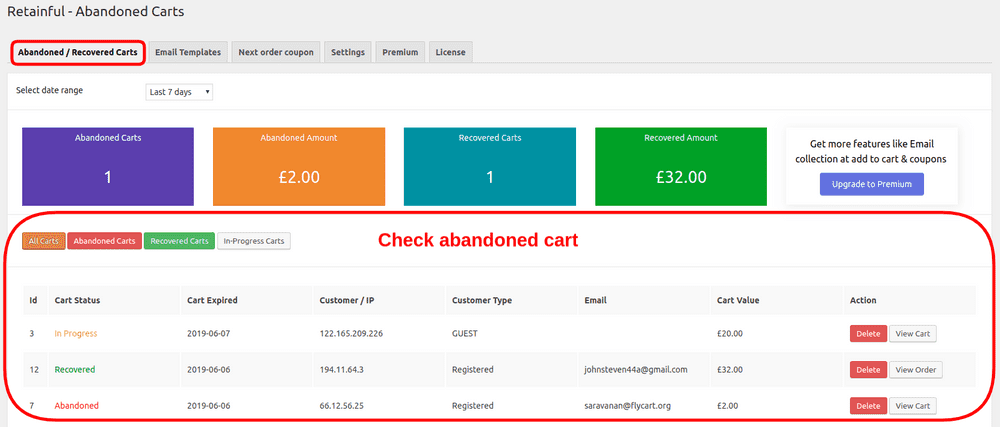This screenshot has width=1000, height=427.
Task: Click the Retainful - Abandoned Carts page title
Action: pos(96,11)
